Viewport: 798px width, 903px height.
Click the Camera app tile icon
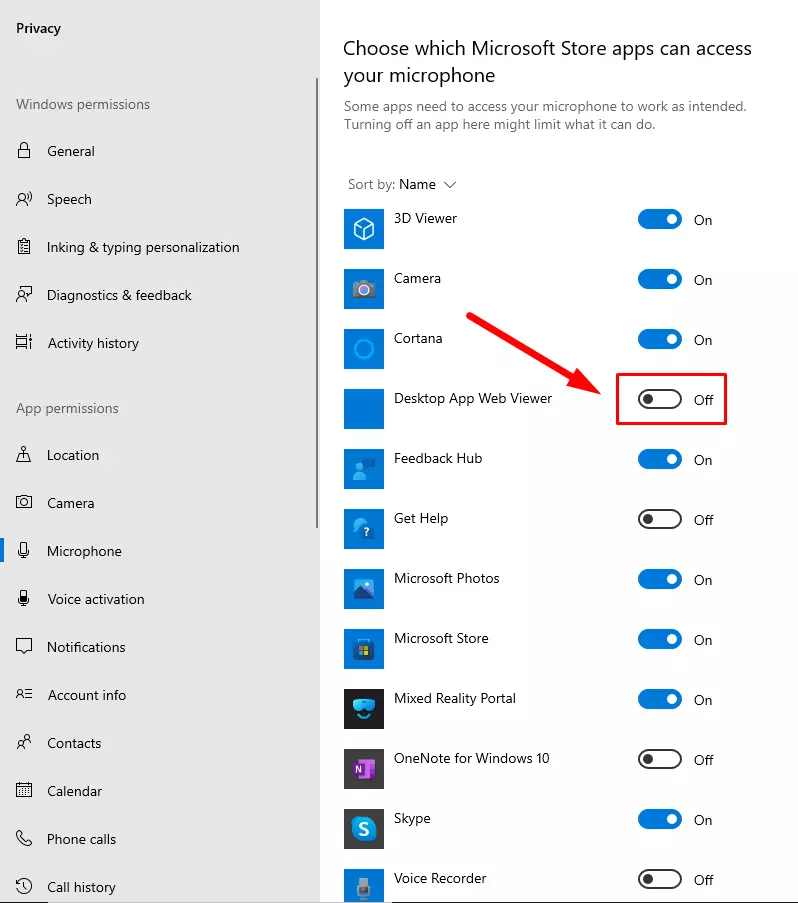pos(364,289)
